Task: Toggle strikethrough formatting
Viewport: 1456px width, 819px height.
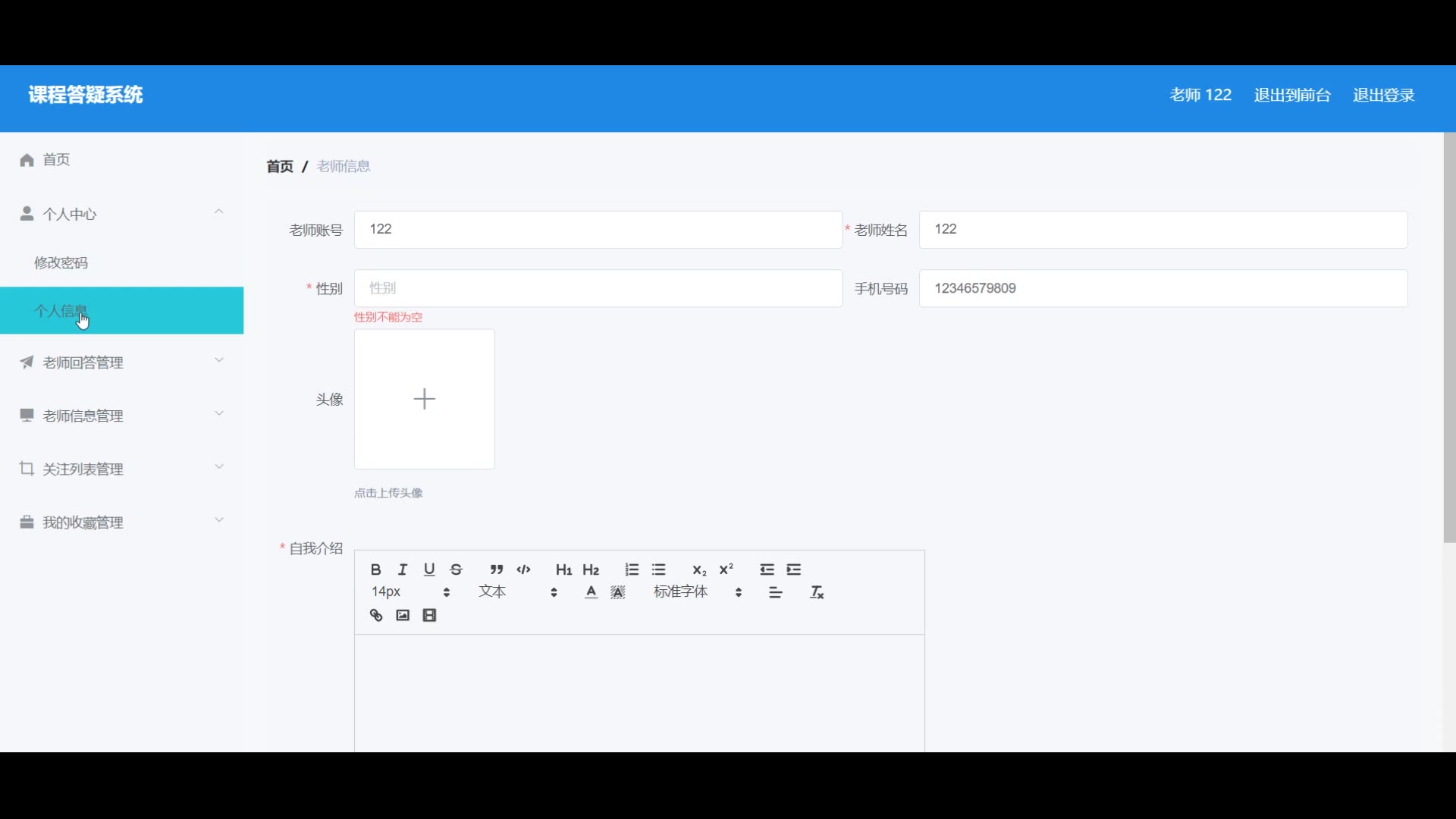Action: (x=457, y=570)
